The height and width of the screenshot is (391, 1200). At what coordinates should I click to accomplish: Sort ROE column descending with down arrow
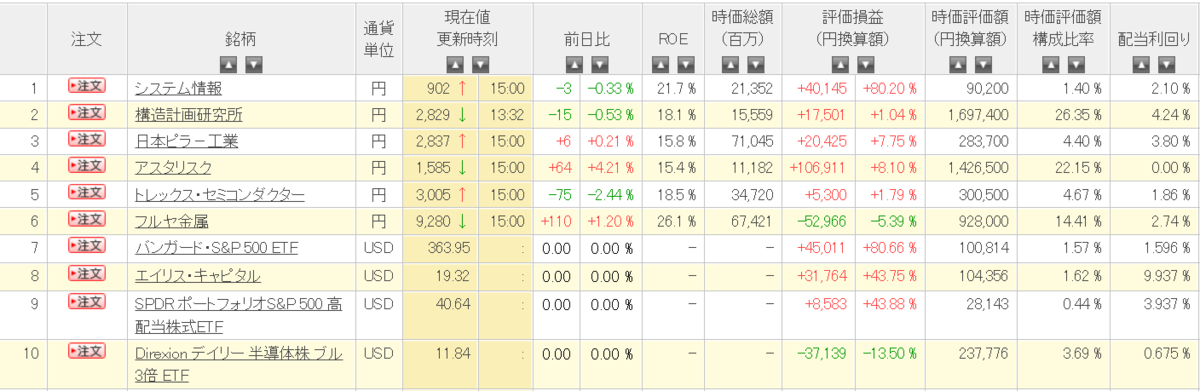[x=686, y=65]
